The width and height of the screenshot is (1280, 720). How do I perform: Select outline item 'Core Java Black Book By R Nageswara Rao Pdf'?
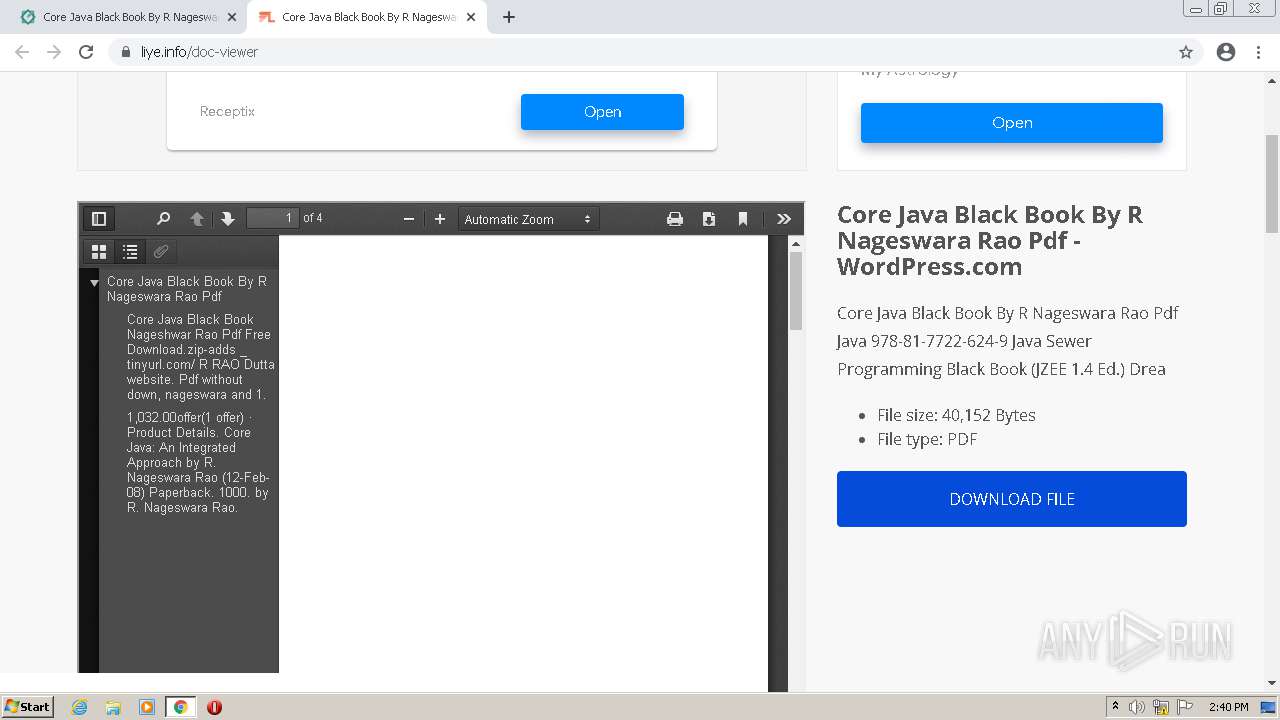point(187,289)
